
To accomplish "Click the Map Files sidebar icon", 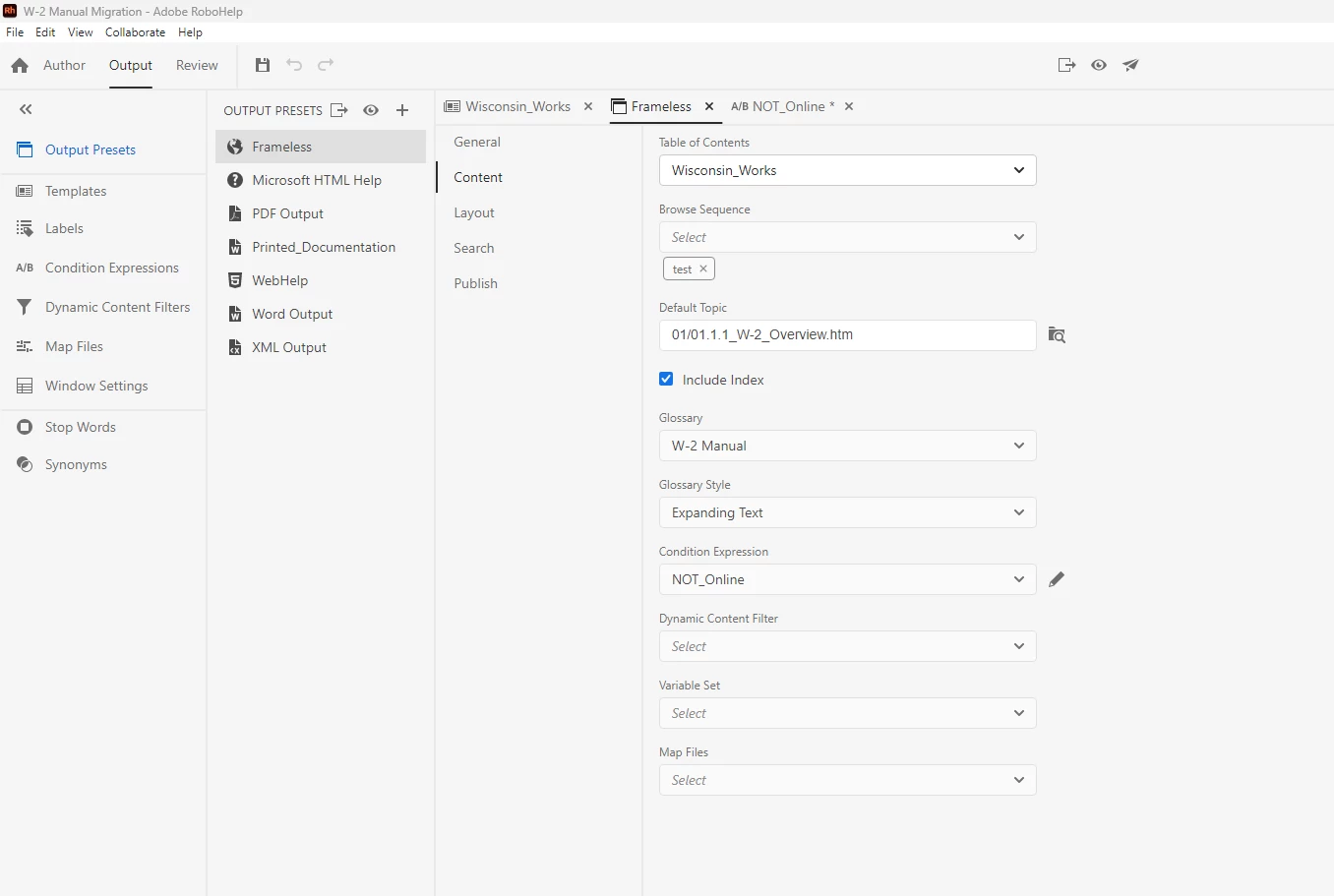I will [x=25, y=346].
